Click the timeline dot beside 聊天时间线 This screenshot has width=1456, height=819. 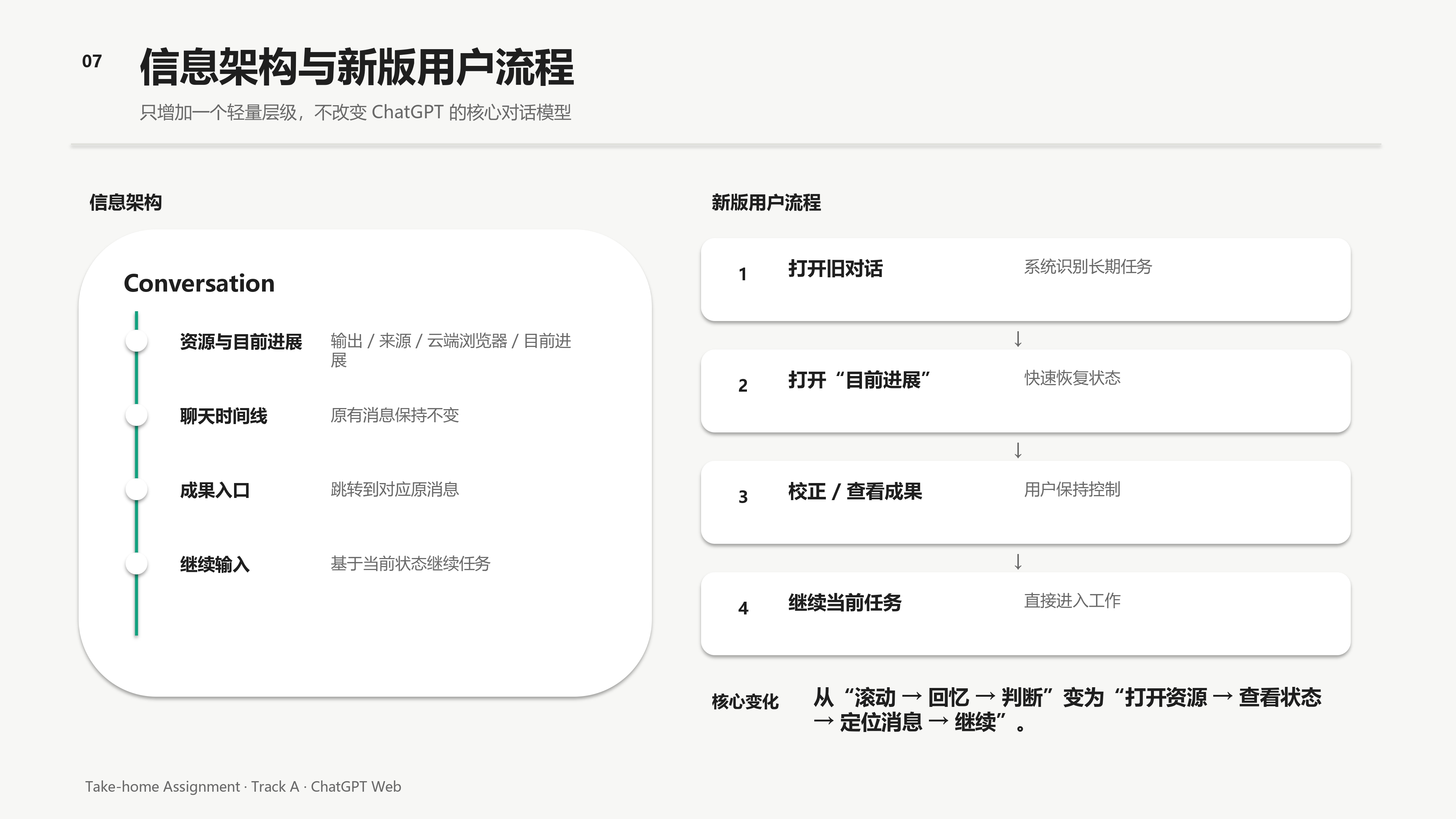point(136,415)
